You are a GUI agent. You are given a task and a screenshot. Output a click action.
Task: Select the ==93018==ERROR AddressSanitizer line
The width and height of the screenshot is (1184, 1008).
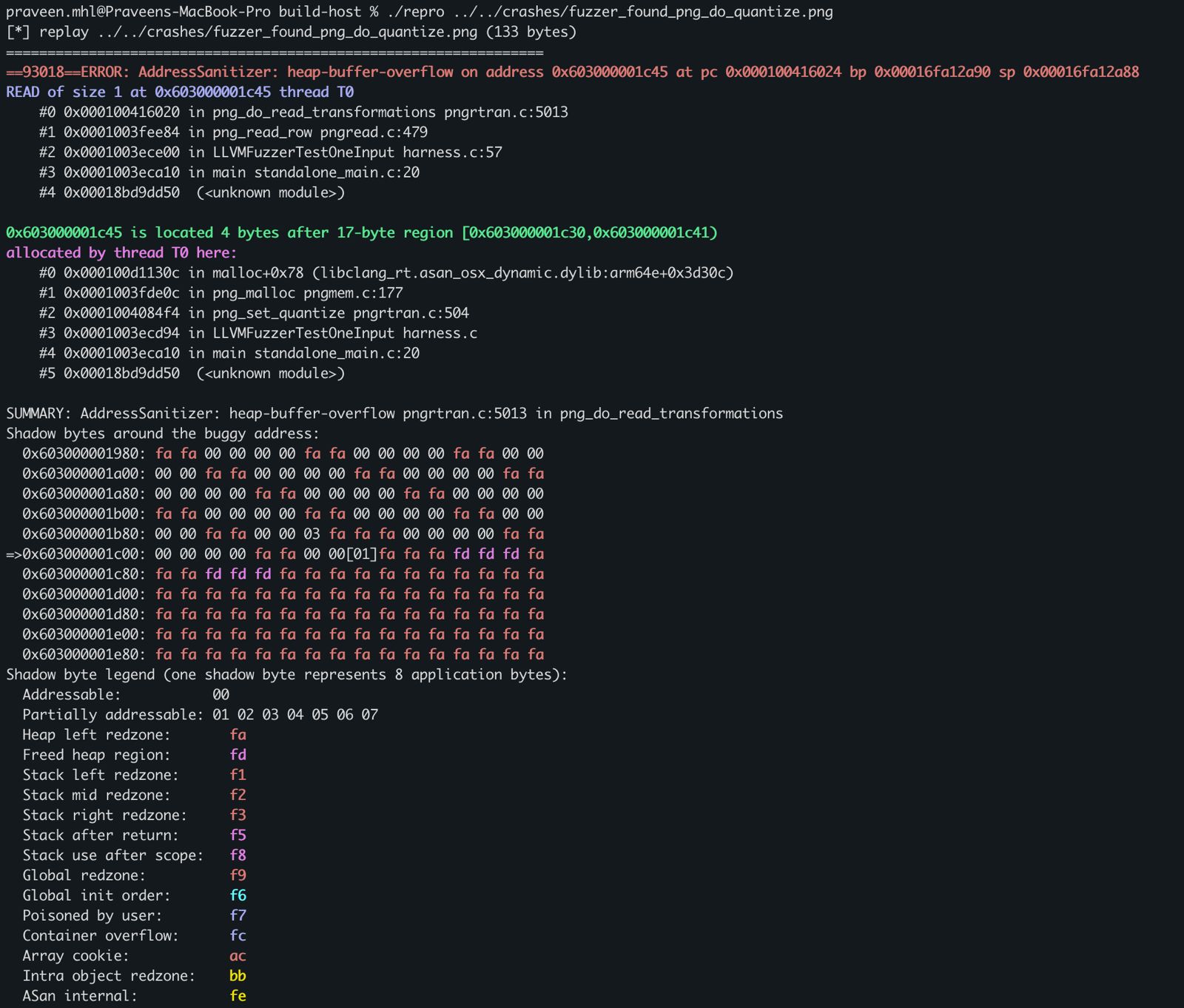[573, 72]
